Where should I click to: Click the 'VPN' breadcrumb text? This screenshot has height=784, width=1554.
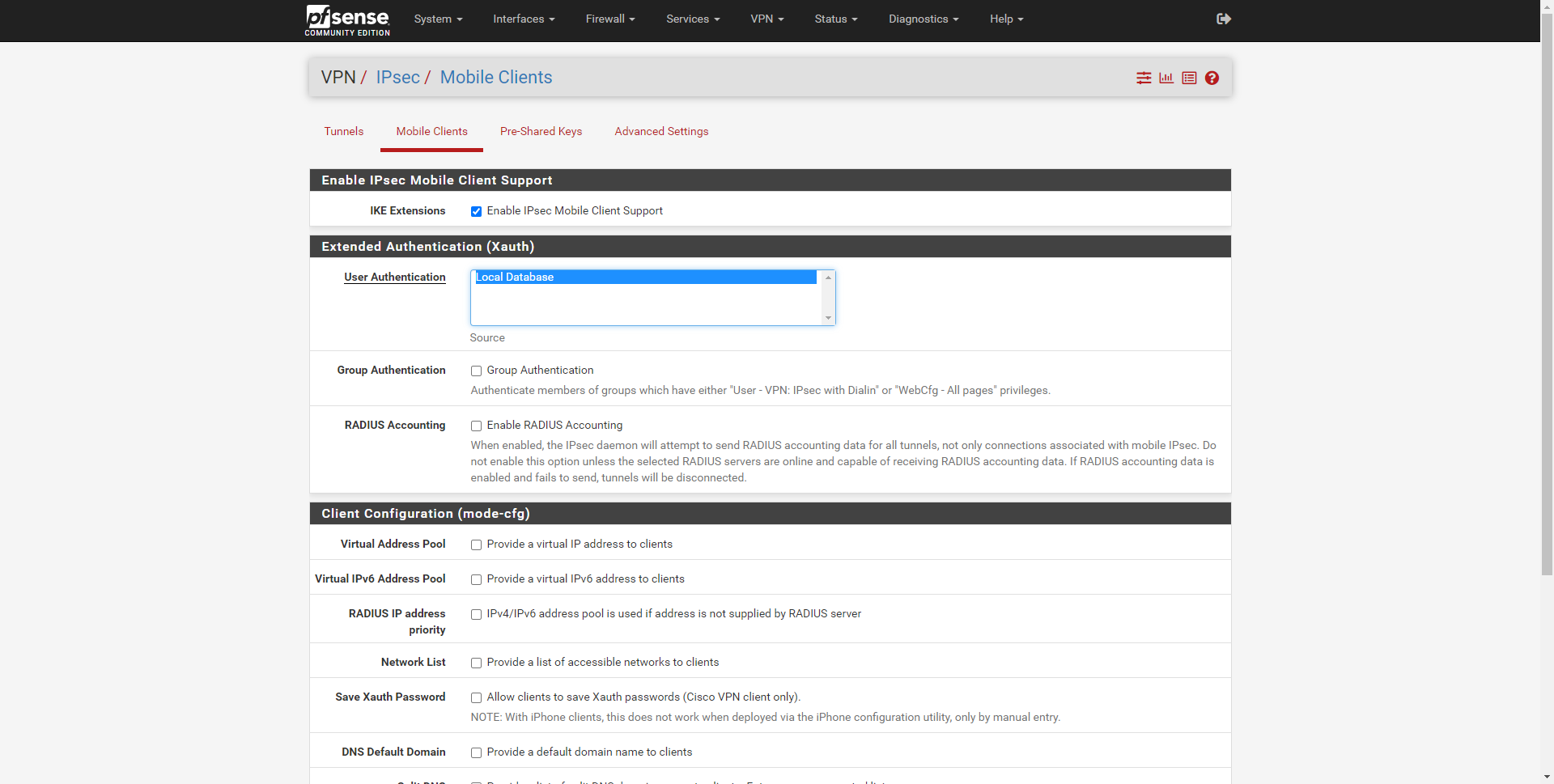pos(338,78)
